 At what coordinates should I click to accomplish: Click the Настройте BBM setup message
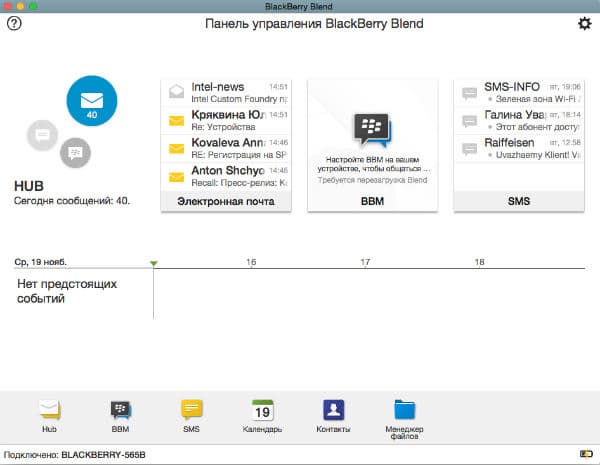372,164
